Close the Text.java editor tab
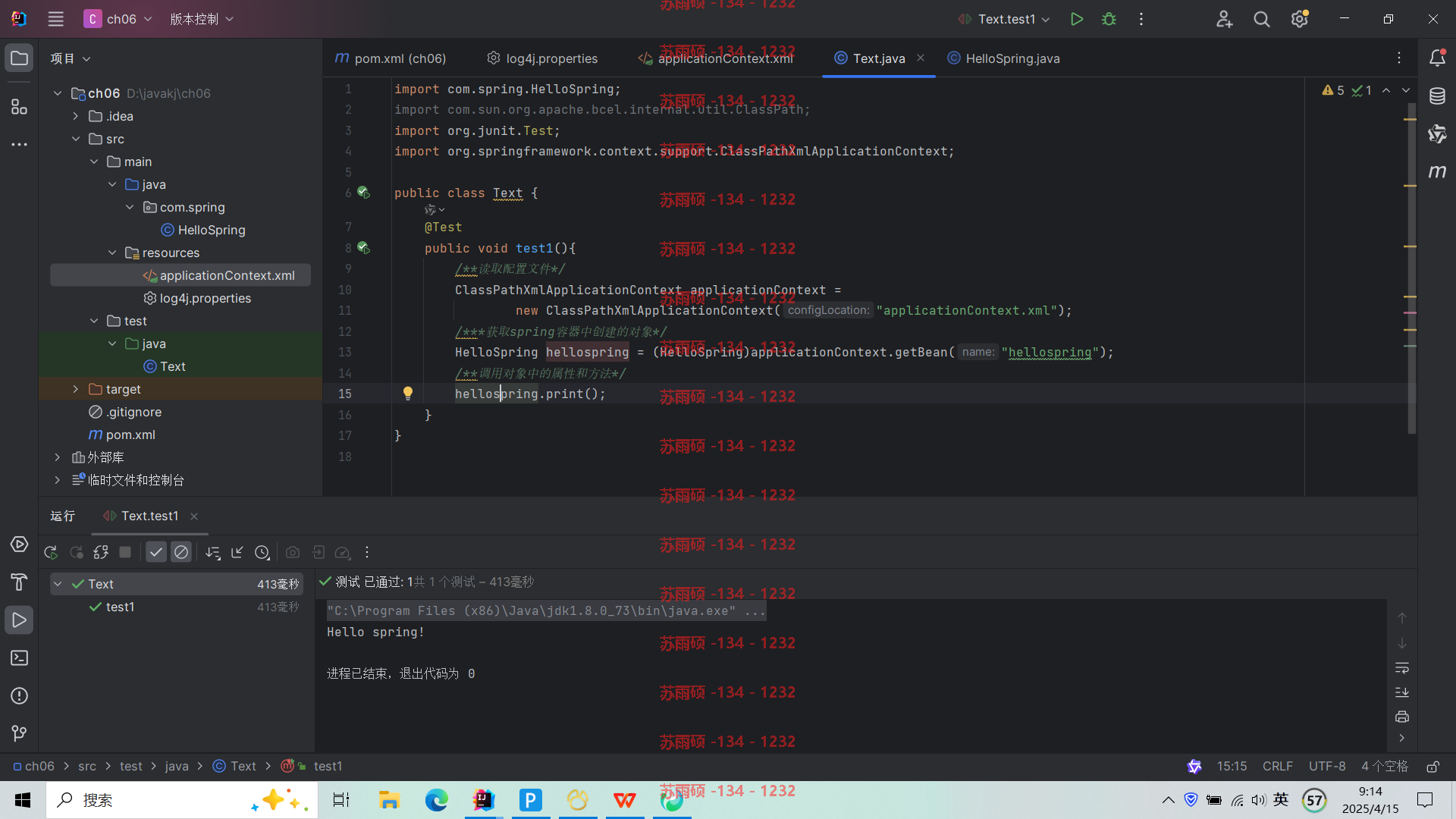 tap(921, 58)
